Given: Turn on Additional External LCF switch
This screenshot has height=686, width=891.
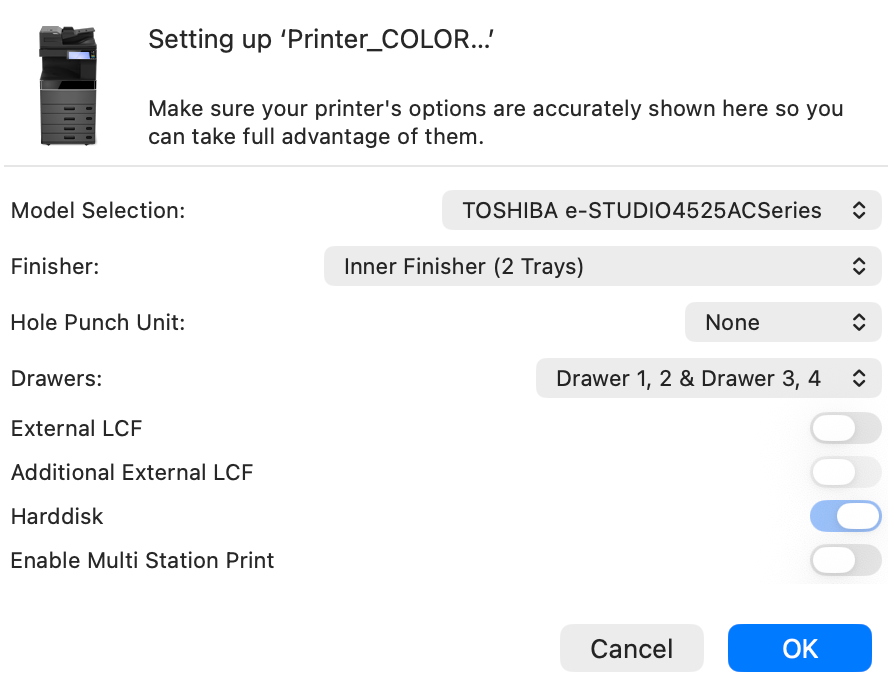Looking at the screenshot, I should (845, 472).
